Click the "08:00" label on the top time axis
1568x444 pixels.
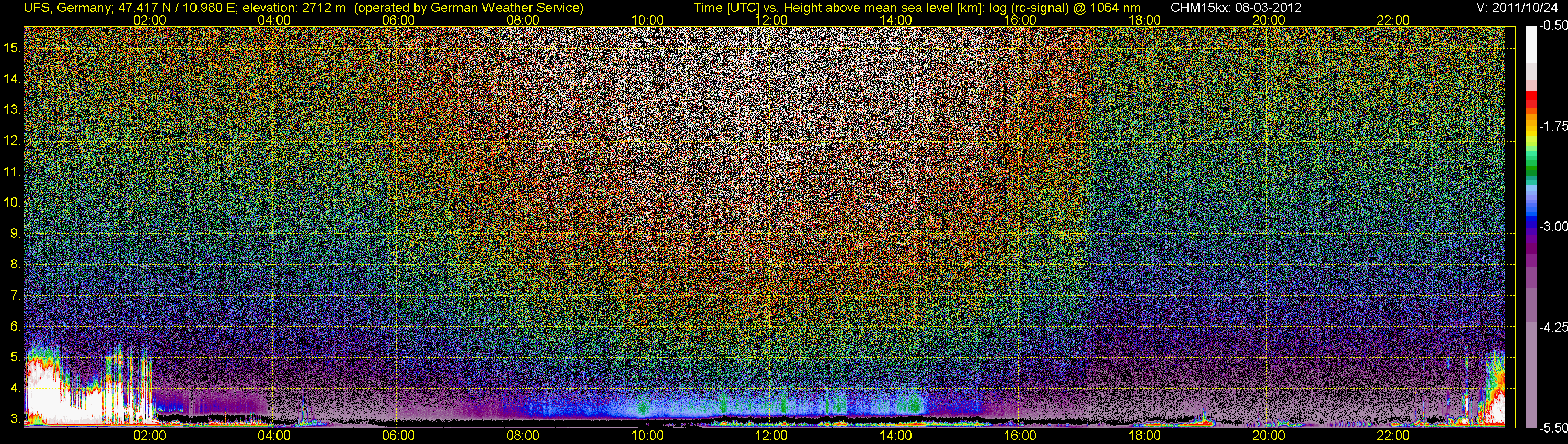[x=523, y=20]
